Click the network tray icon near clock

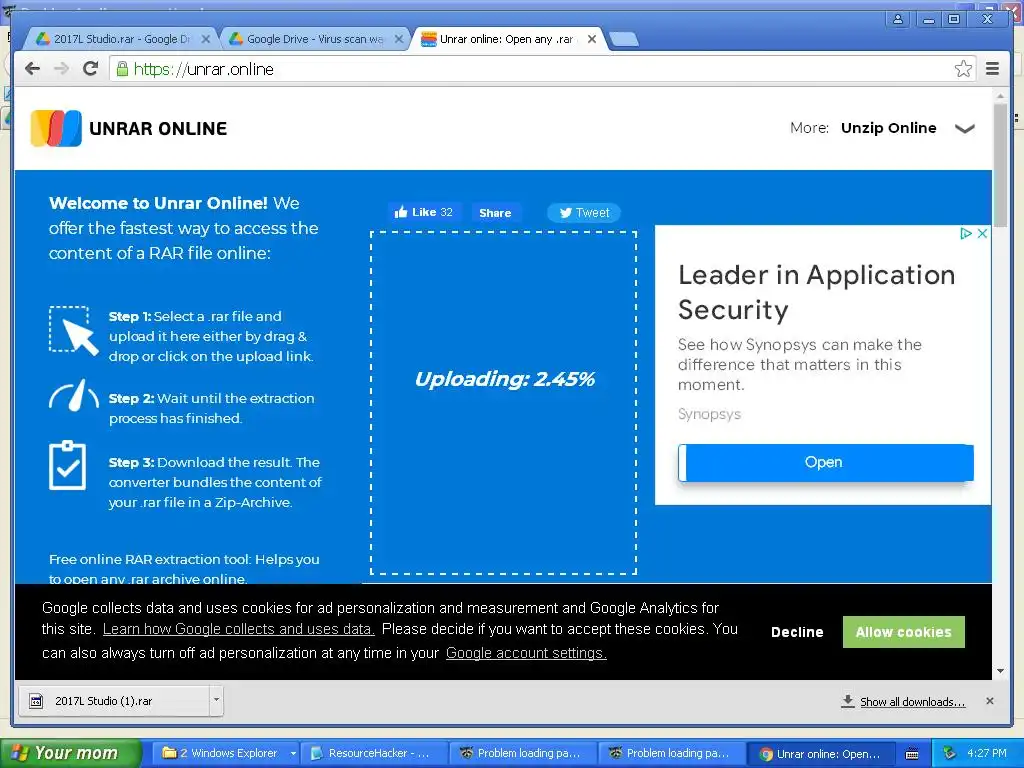(x=949, y=753)
